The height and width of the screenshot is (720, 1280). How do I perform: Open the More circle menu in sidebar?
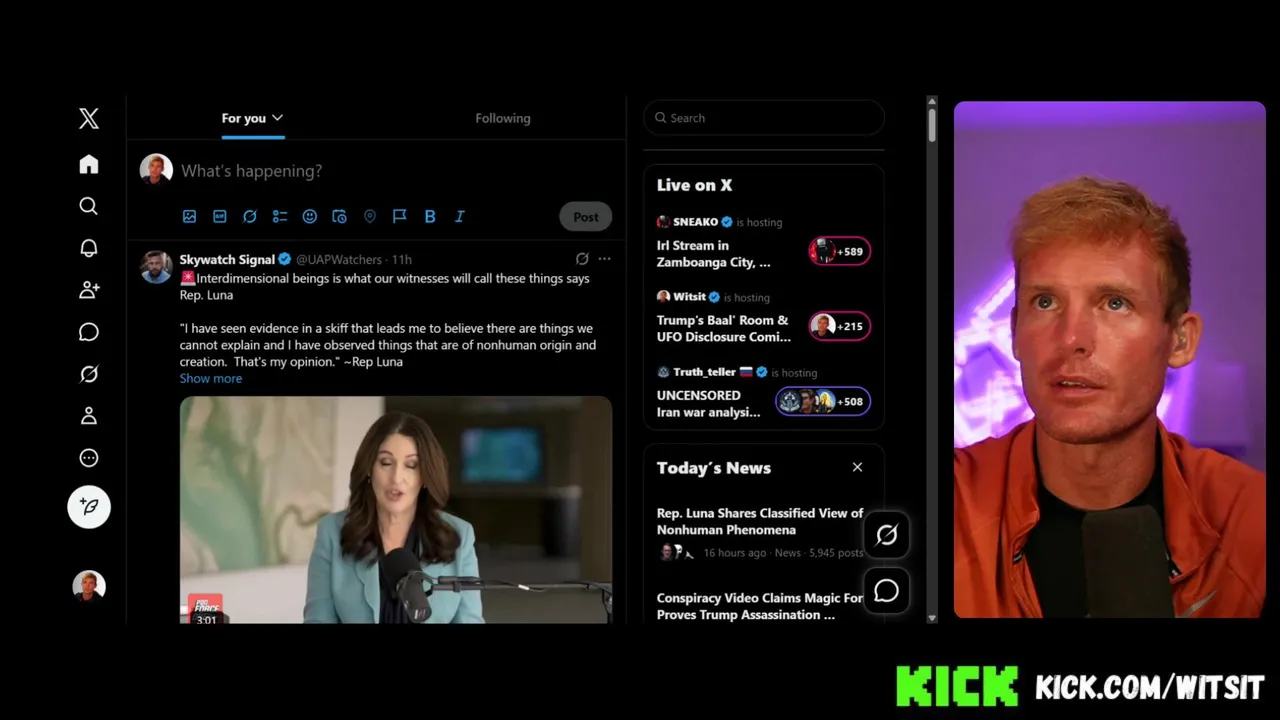pyautogui.click(x=89, y=458)
